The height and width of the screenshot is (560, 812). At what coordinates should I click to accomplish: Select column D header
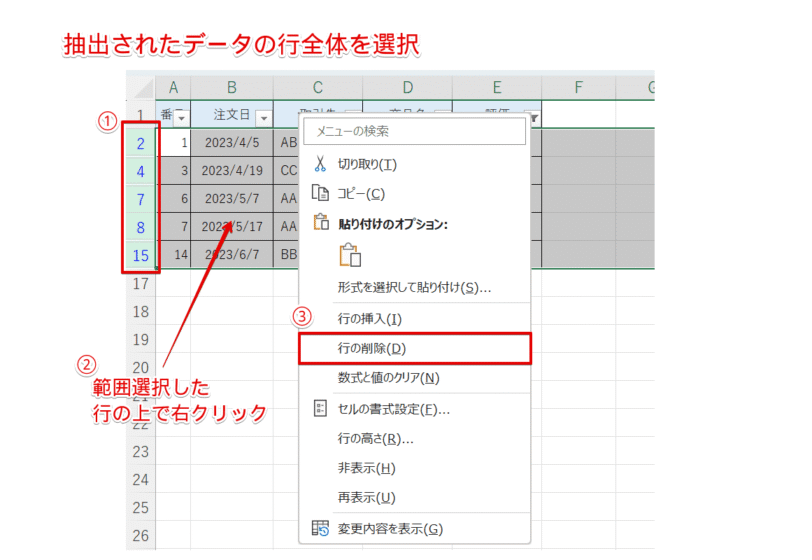tap(408, 88)
